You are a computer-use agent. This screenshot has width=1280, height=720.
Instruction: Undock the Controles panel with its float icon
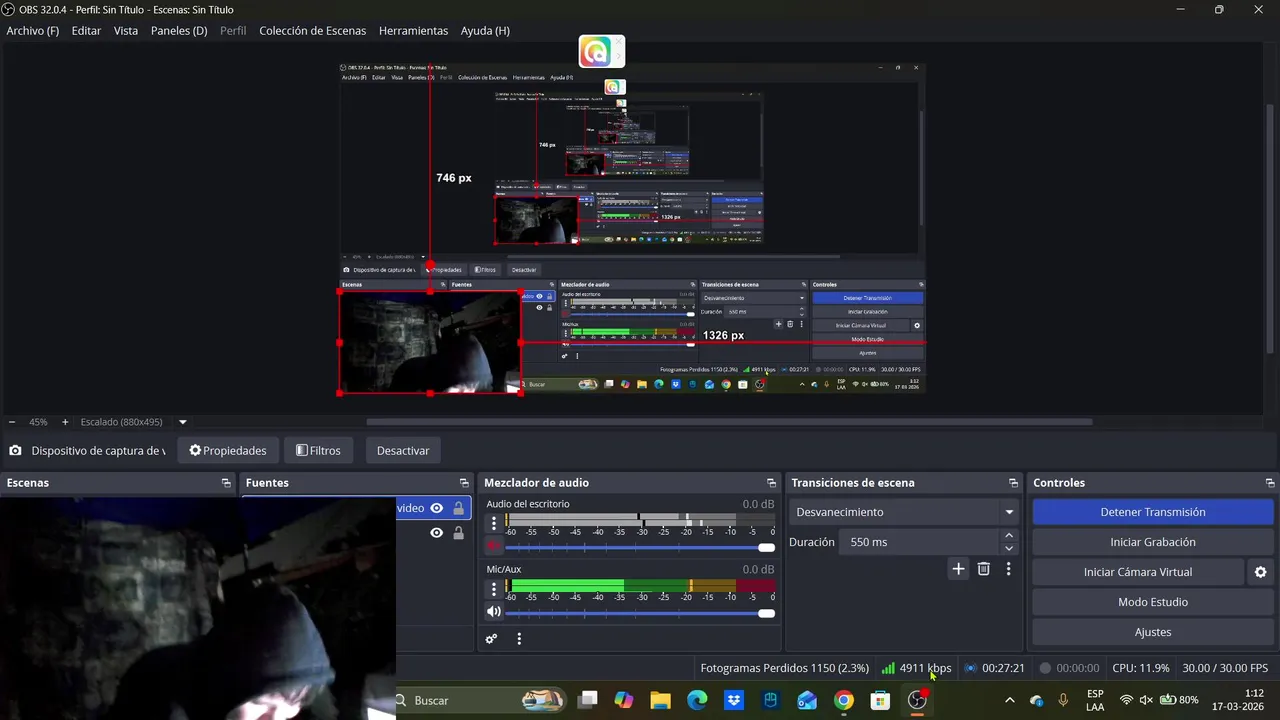(x=1270, y=483)
